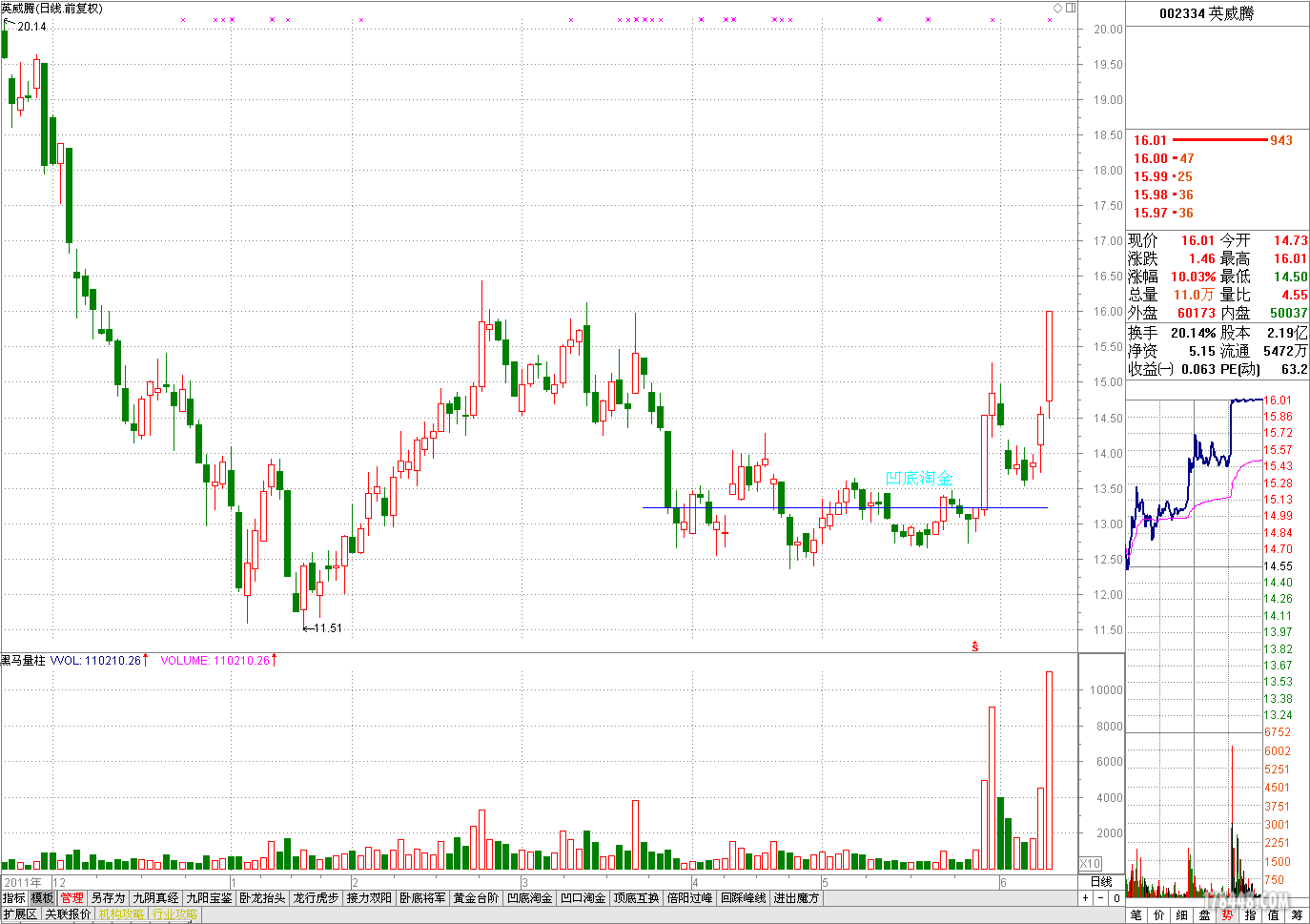Click the diamond icon at chart top-right

pos(1057,8)
